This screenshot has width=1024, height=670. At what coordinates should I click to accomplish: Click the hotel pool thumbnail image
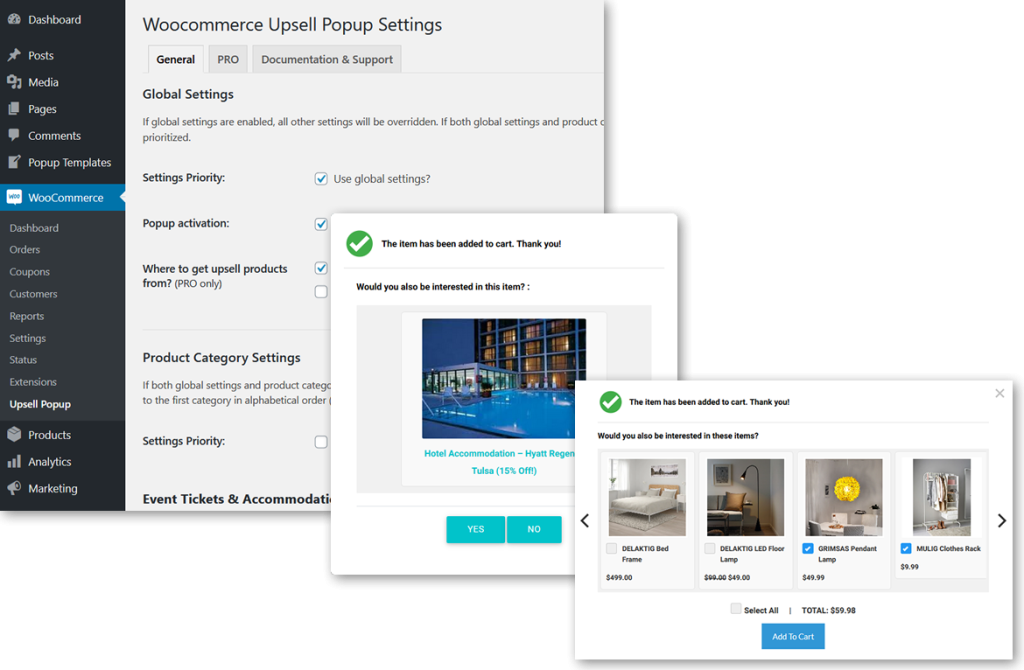tap(503, 379)
